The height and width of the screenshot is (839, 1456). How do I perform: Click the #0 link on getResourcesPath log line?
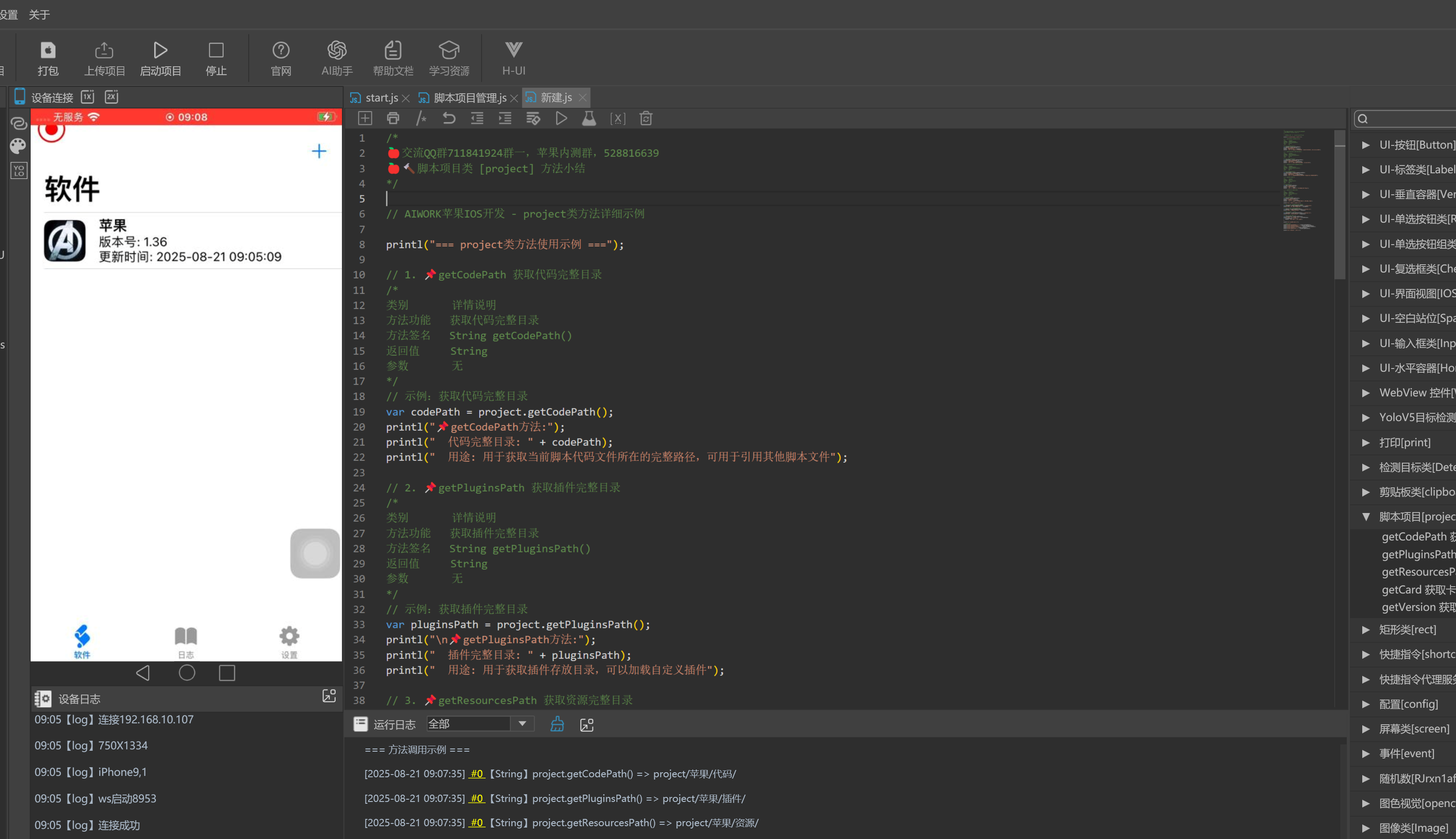tap(477, 822)
